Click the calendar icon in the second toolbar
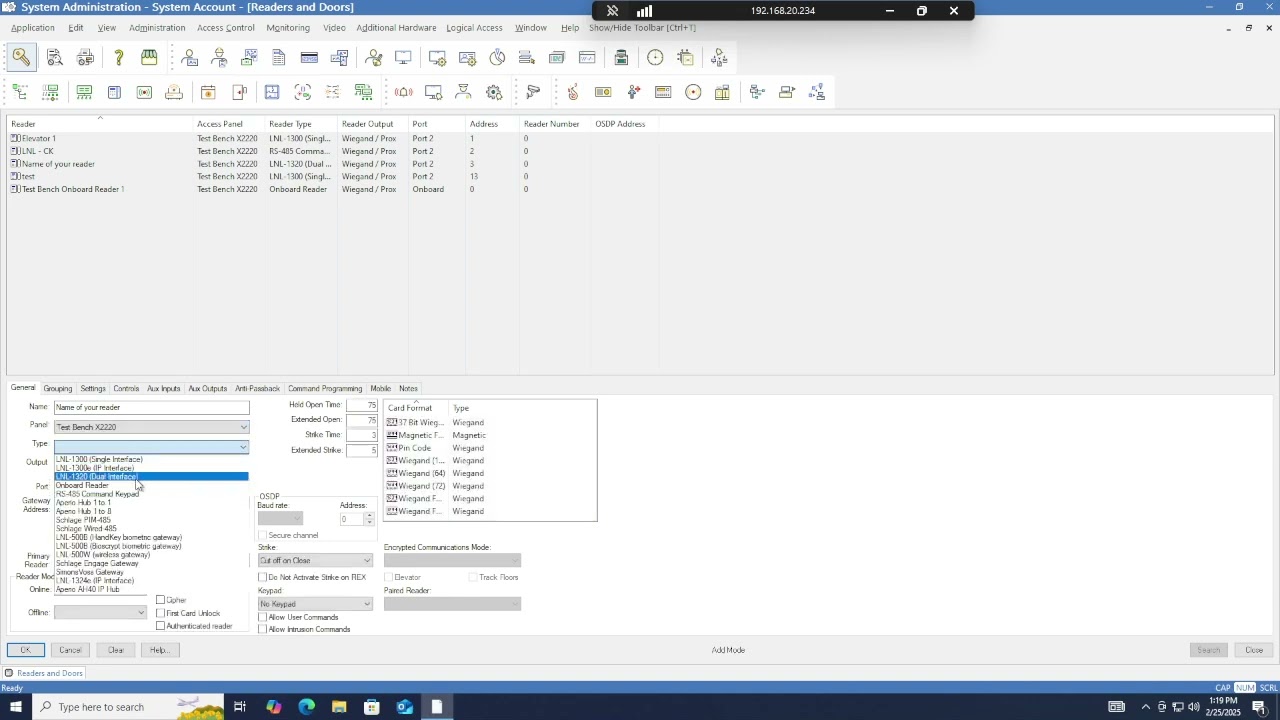 [x=208, y=92]
